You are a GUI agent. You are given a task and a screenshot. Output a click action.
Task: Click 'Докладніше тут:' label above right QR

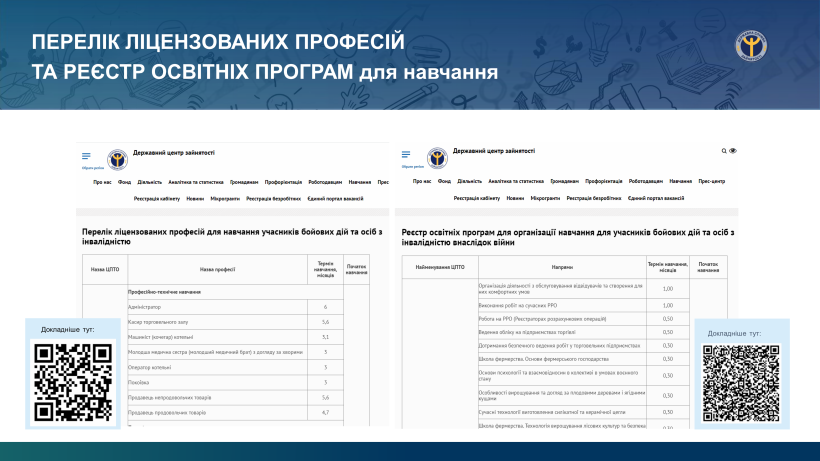click(x=734, y=333)
